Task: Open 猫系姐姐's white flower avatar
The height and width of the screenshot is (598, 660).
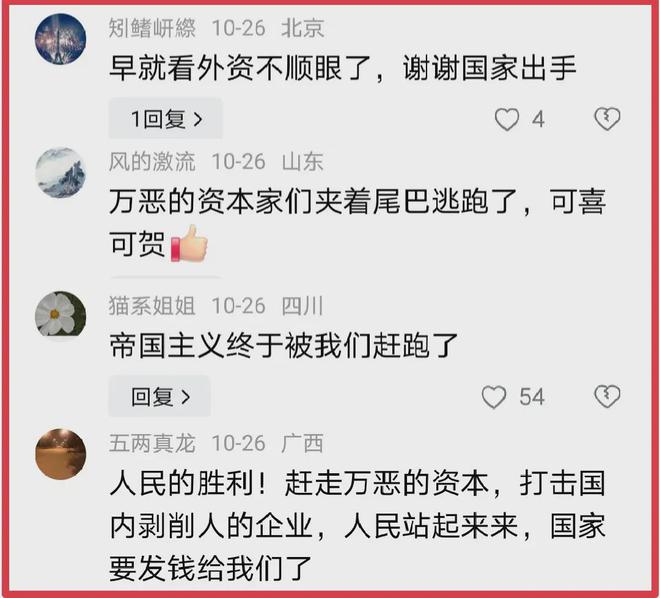Action: [60, 316]
